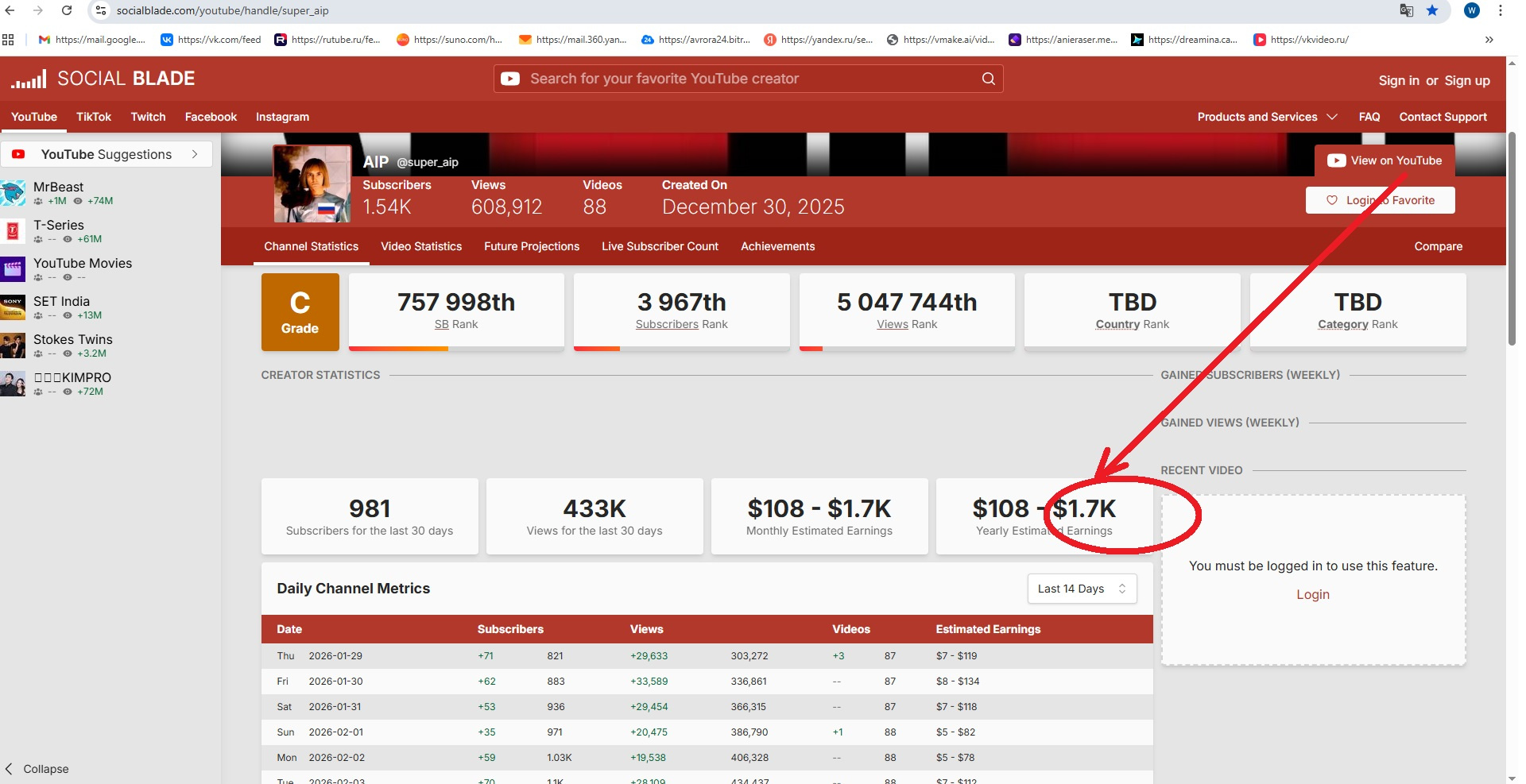Open MrBeast channel thumbnail in suggestions
This screenshot has height=784, width=1526.
click(13, 193)
